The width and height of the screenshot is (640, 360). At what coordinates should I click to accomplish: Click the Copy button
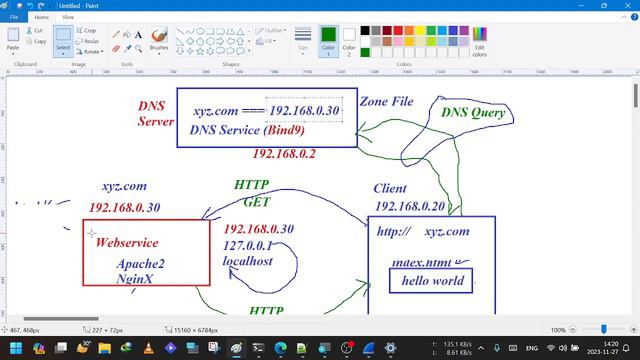tap(36, 41)
